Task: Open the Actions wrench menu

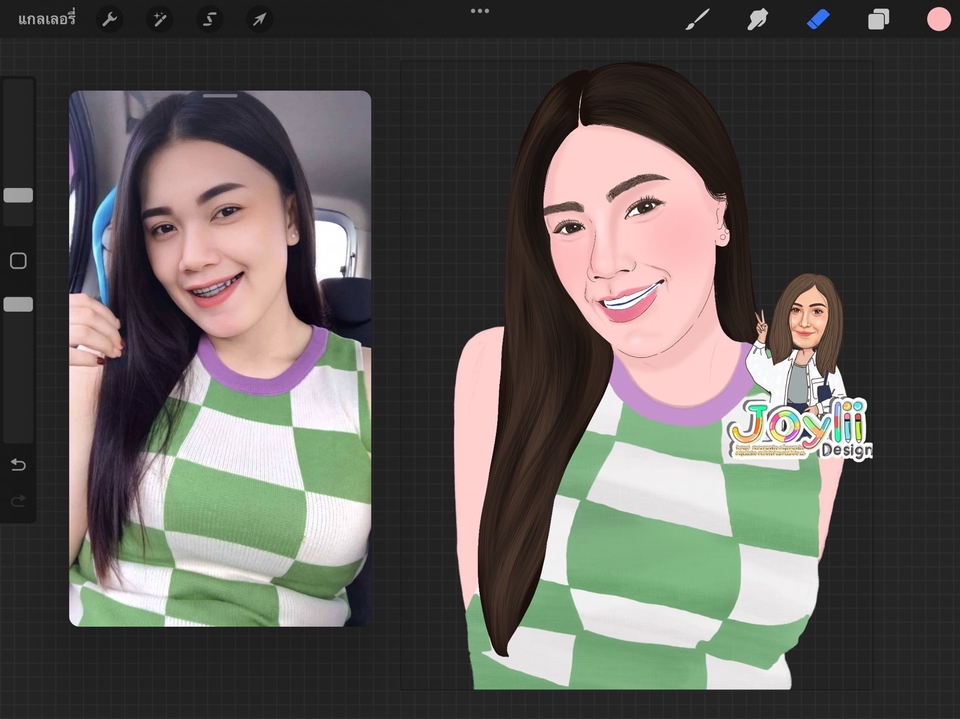Action: (x=110, y=19)
